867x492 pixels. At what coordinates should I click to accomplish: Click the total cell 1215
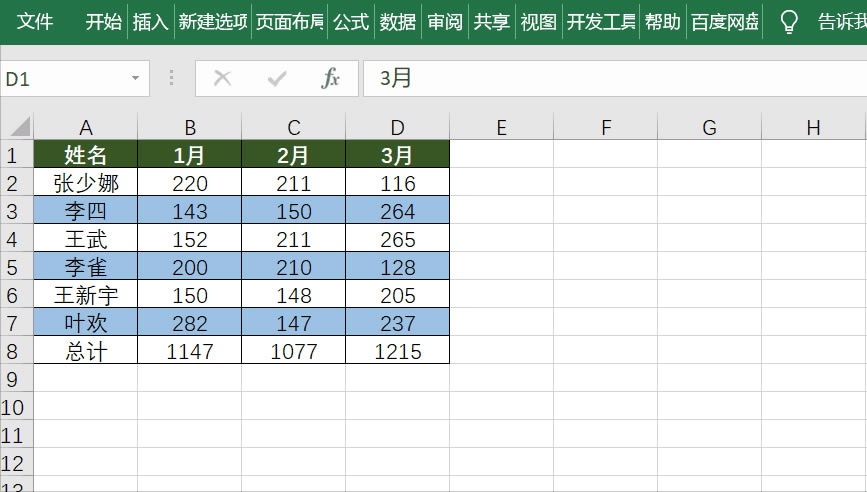tap(398, 351)
